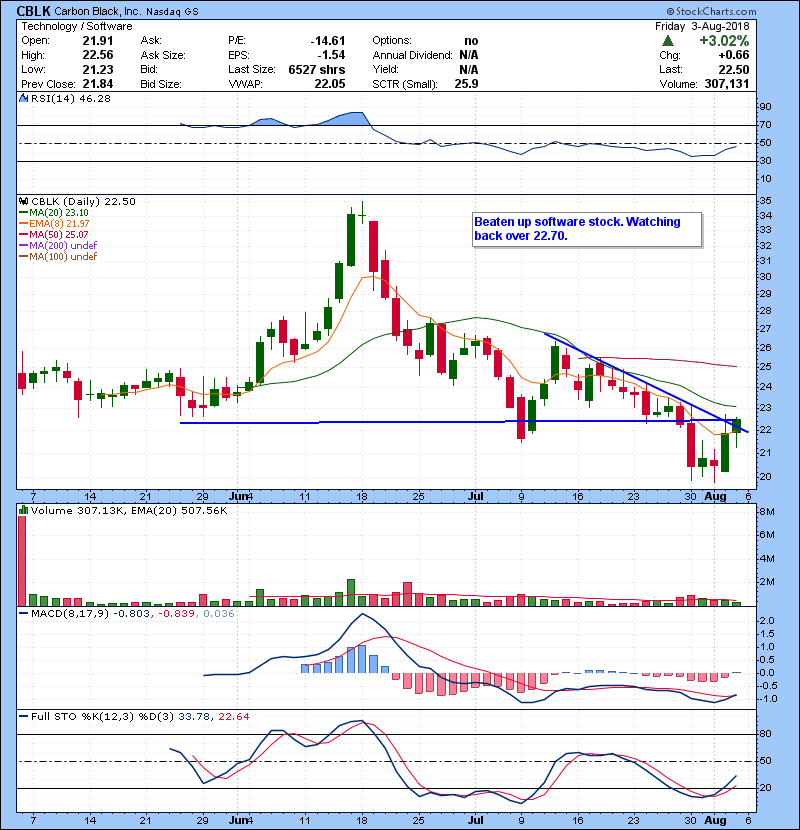
Task: Click the 8M volume axis label
Action: click(767, 512)
